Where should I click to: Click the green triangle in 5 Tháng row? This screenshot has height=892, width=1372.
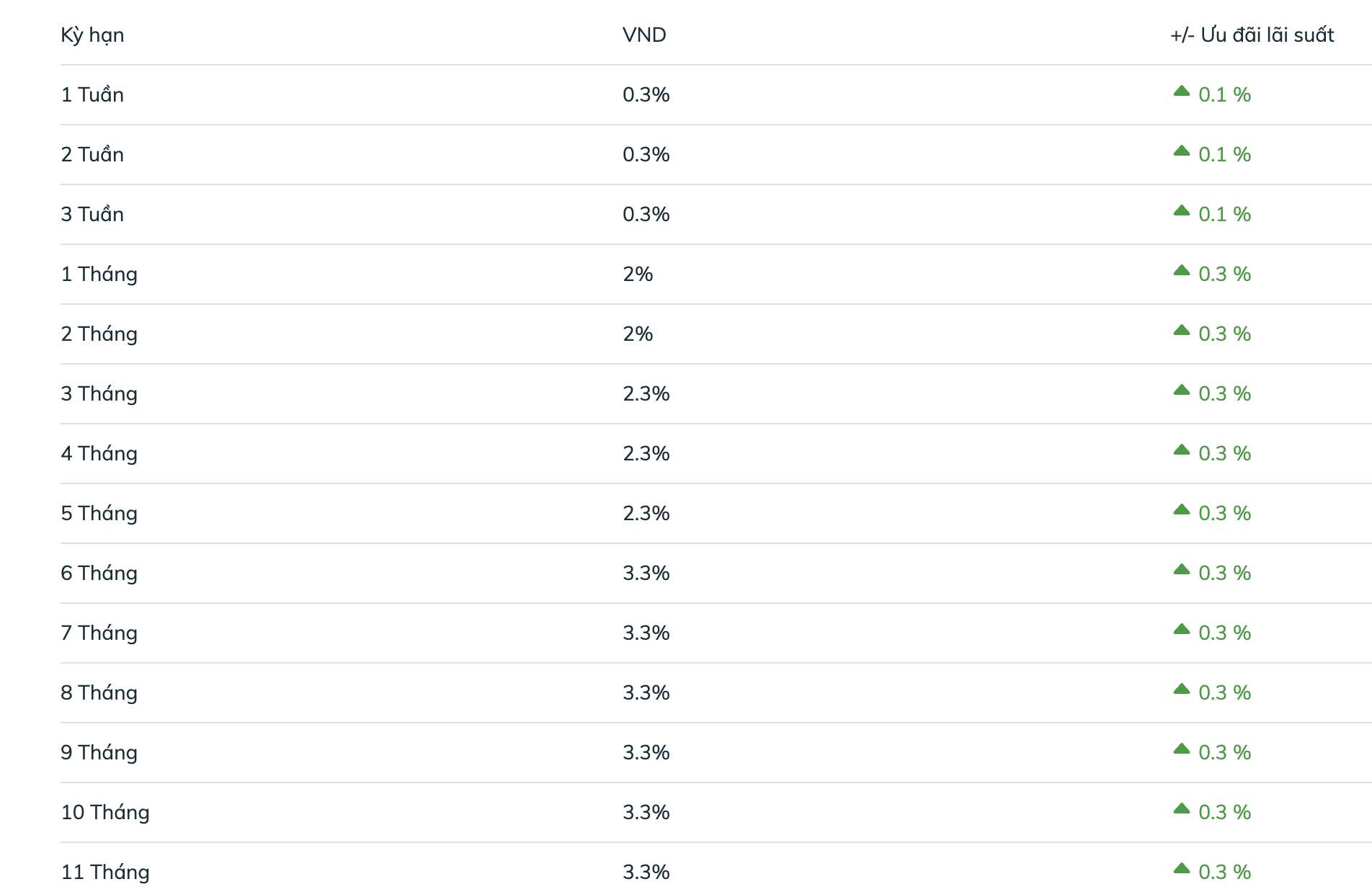pos(1181,509)
